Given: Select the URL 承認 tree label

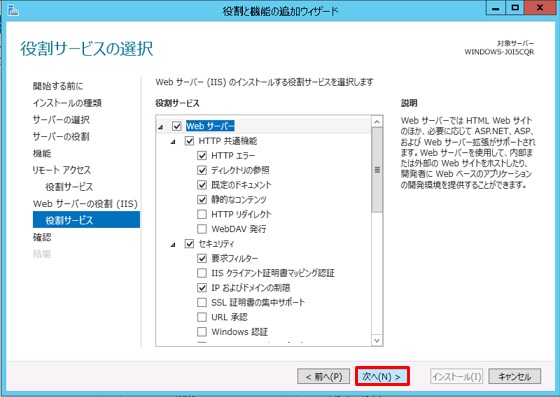Looking at the screenshot, I should point(229,317).
